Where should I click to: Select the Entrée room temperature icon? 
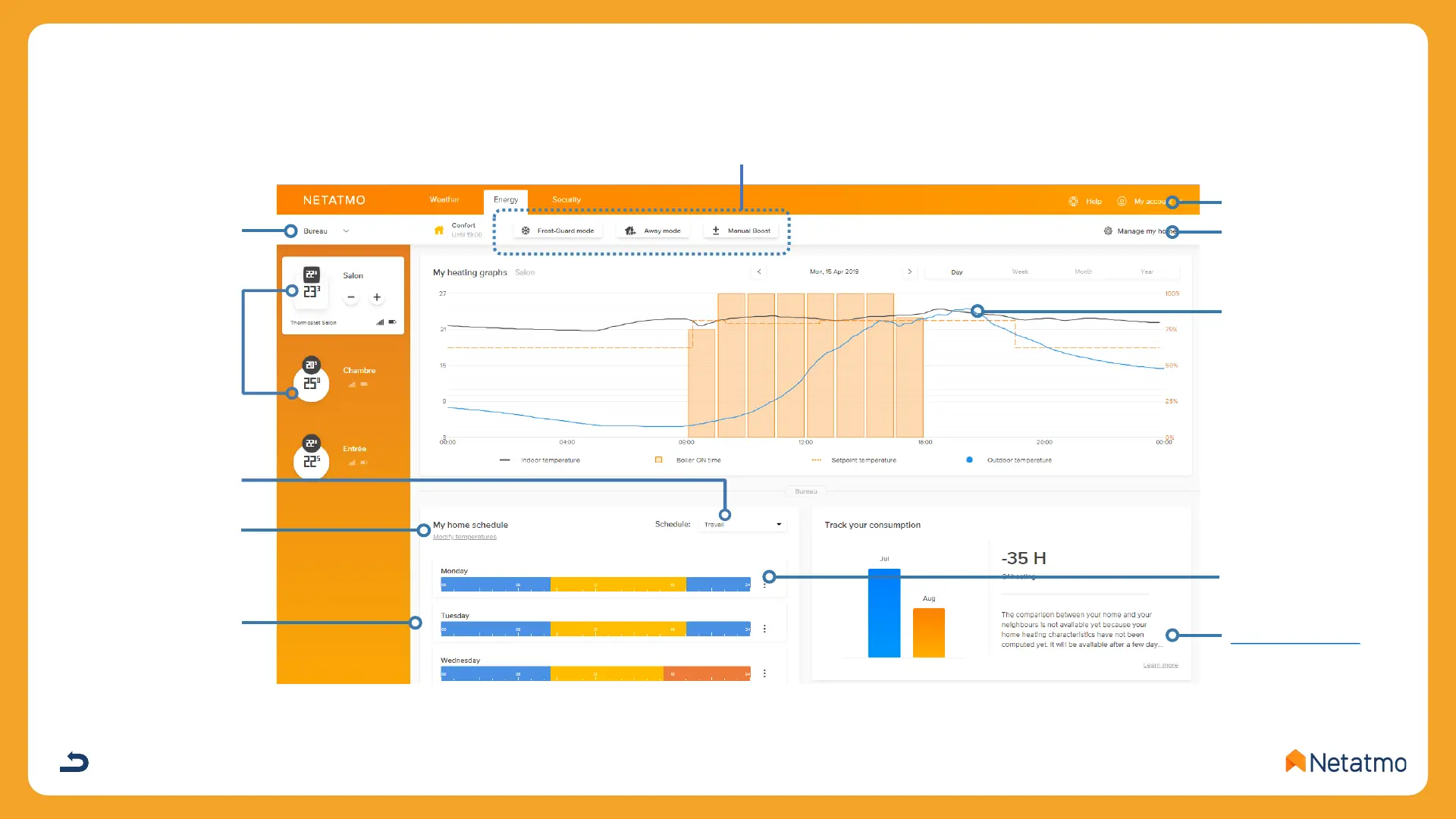coord(312,455)
